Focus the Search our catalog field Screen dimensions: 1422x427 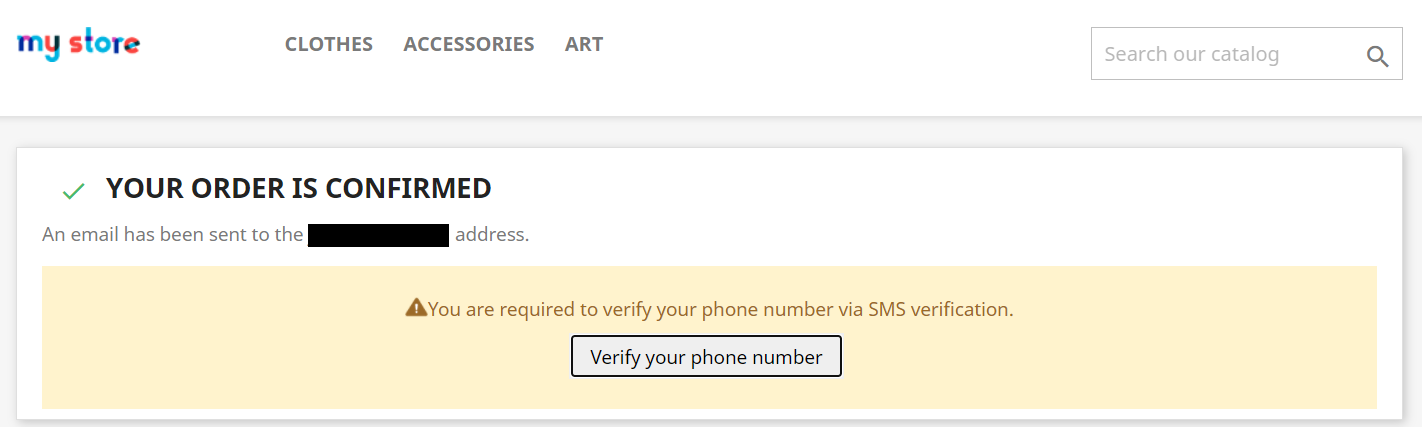coord(1230,54)
